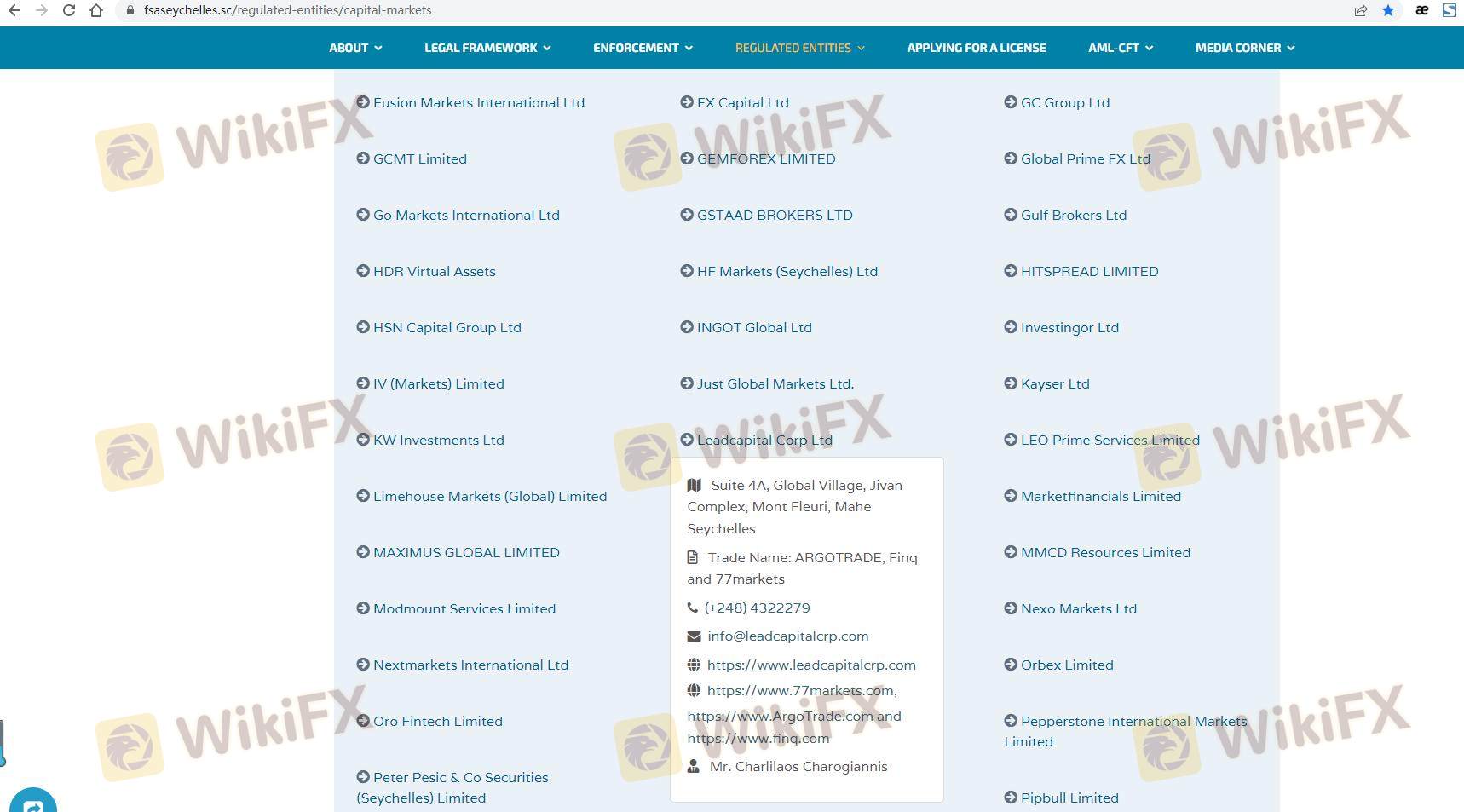Image resolution: width=1464 pixels, height=812 pixels.
Task: Expand the AML-CFT menu
Action: pos(1120,48)
